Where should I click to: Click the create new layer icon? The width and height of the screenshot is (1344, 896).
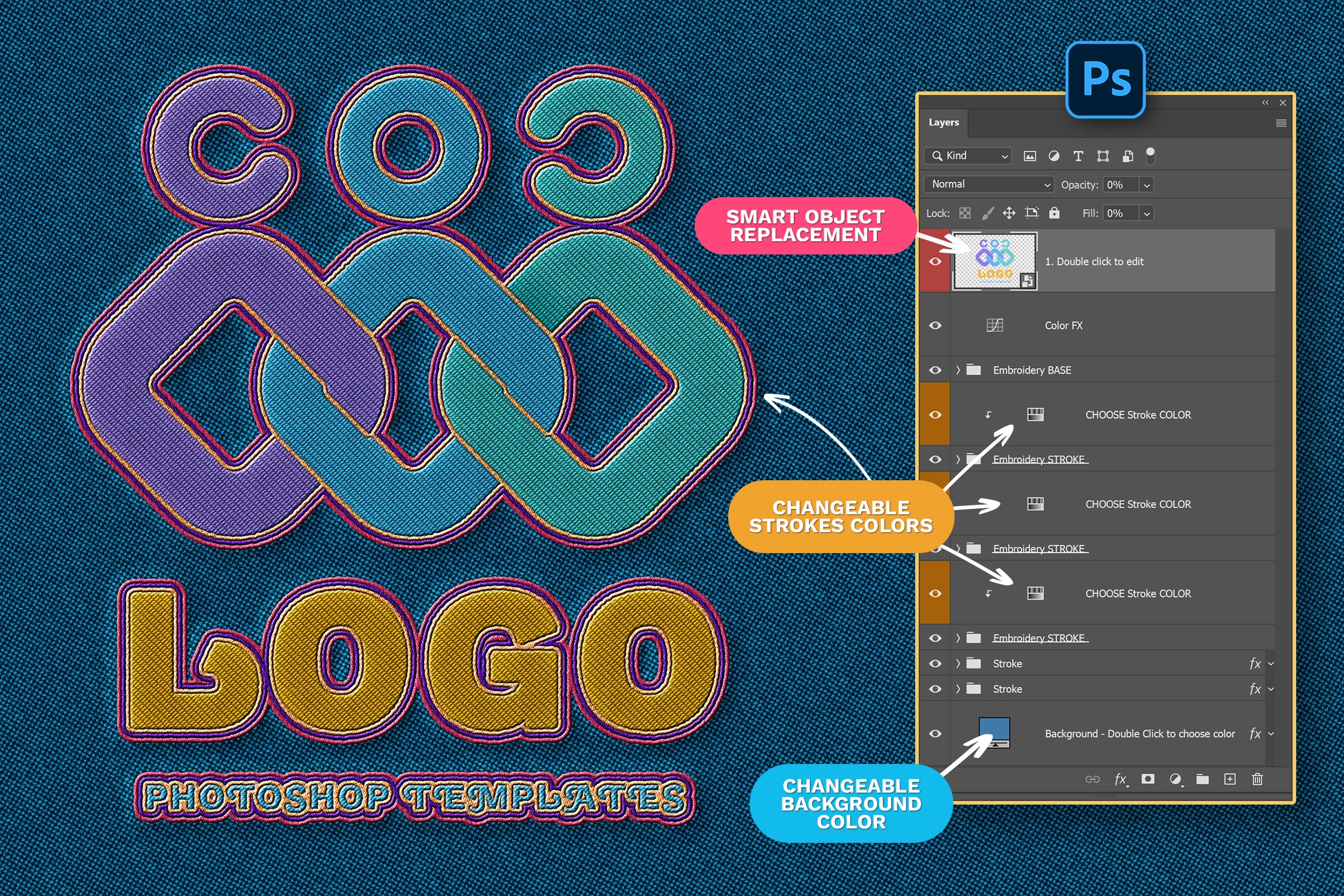1230,779
